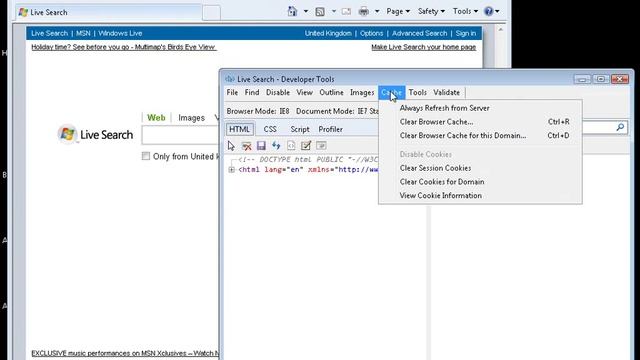The image size is (640, 360).
Task: Click the Developer Tools title bar icon
Action: point(230,79)
